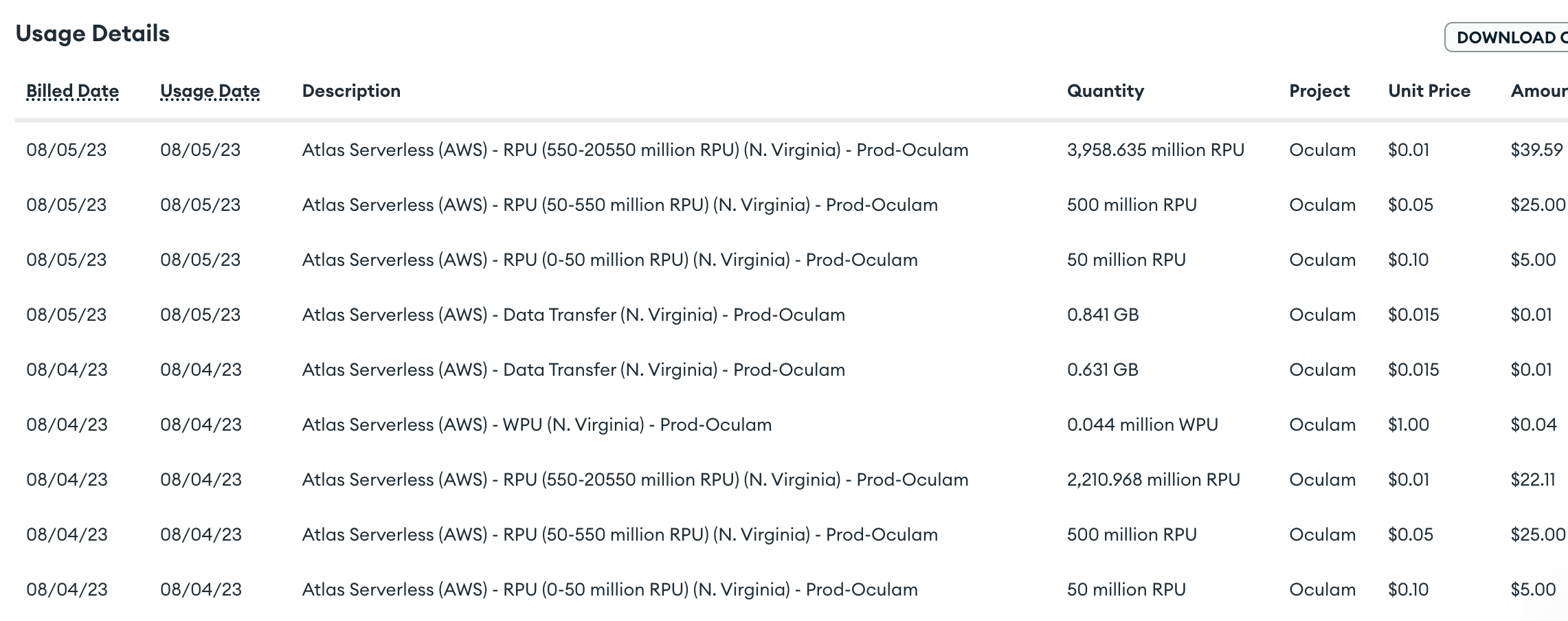Click the Project column header
The image size is (1568, 621).
[x=1319, y=91]
